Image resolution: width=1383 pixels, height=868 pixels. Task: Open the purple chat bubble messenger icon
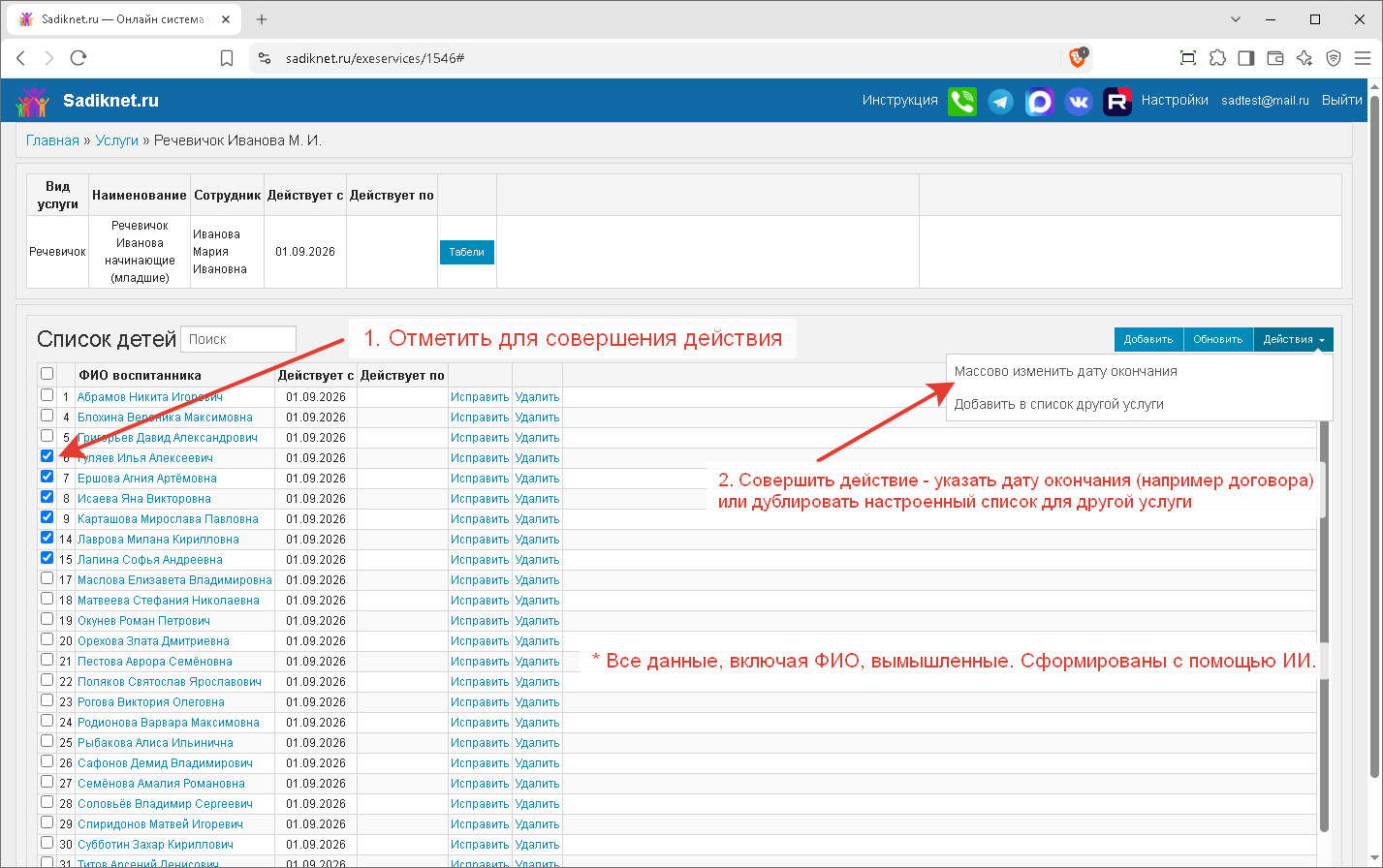click(1040, 102)
